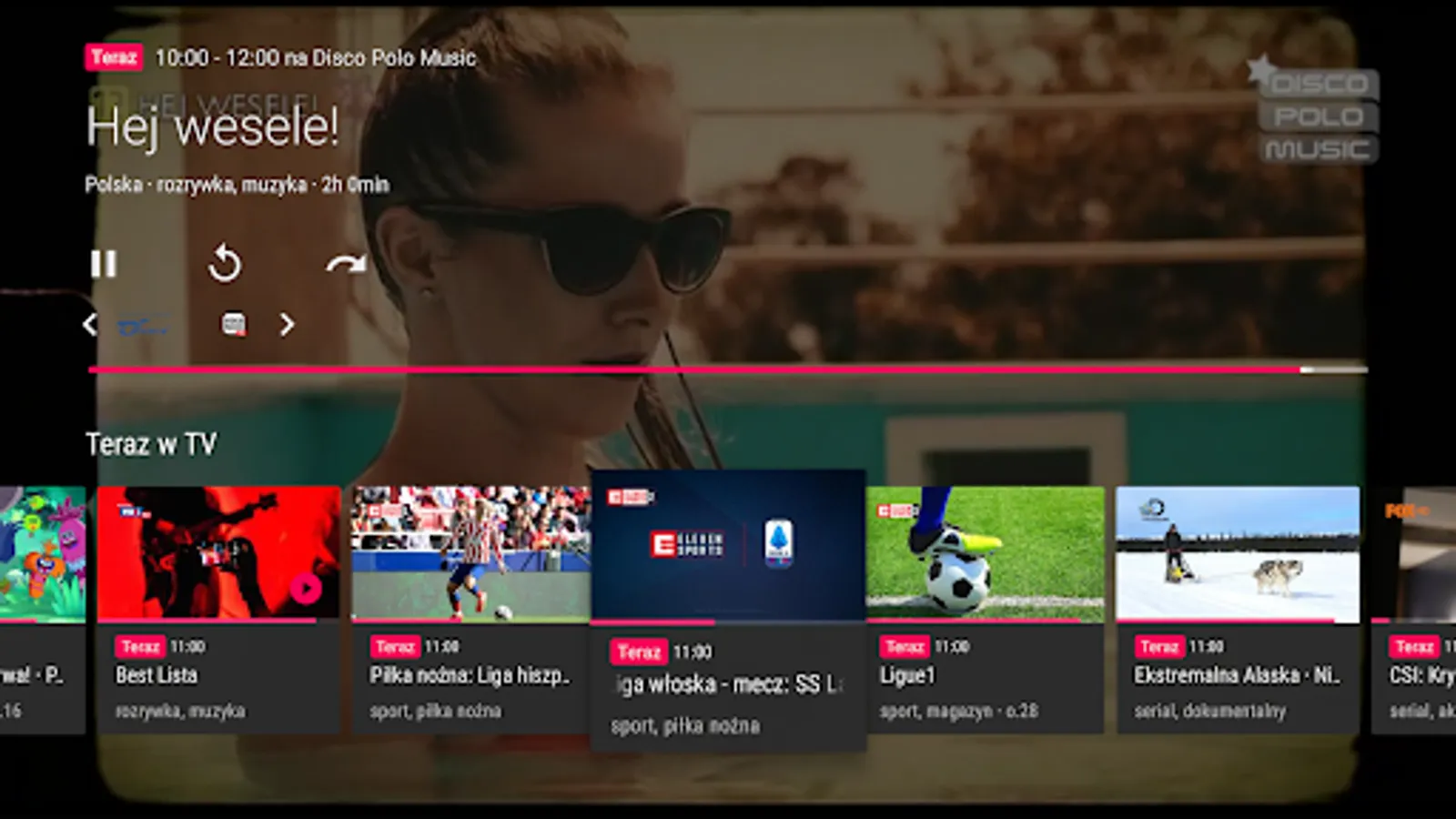Click the 'Ligue1' title text
This screenshot has width=1456, height=819.
pyautogui.click(x=907, y=675)
